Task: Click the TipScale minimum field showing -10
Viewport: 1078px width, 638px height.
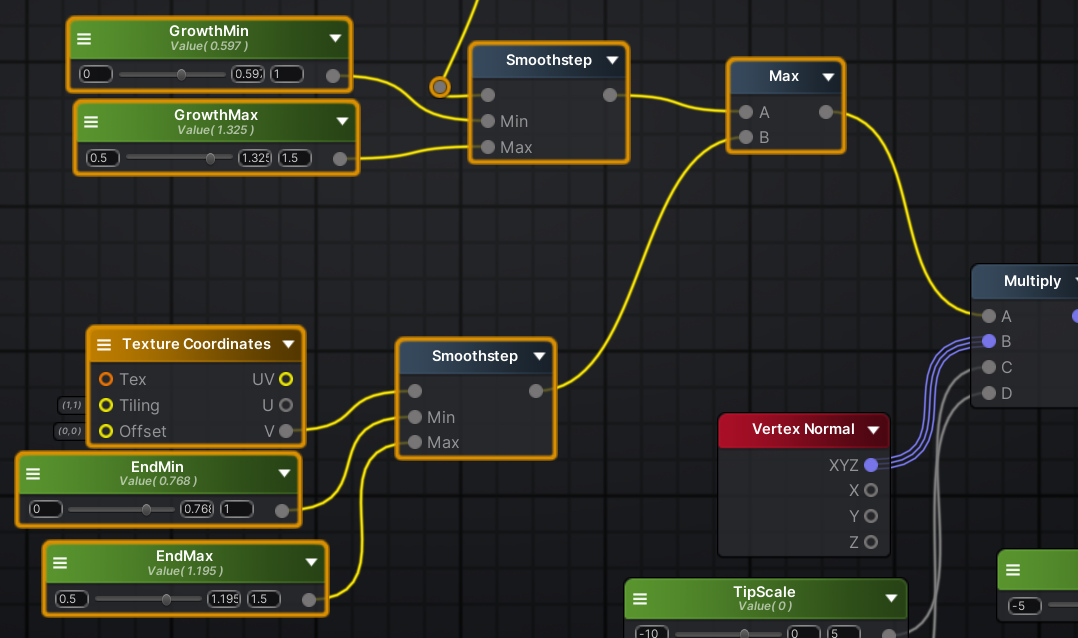Action: [x=651, y=632]
